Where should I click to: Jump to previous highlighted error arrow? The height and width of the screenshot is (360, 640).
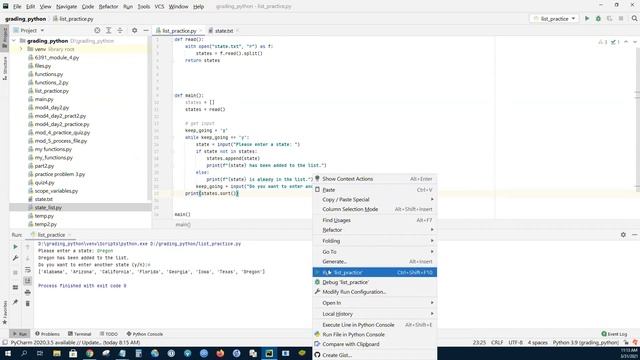[x=626, y=42]
